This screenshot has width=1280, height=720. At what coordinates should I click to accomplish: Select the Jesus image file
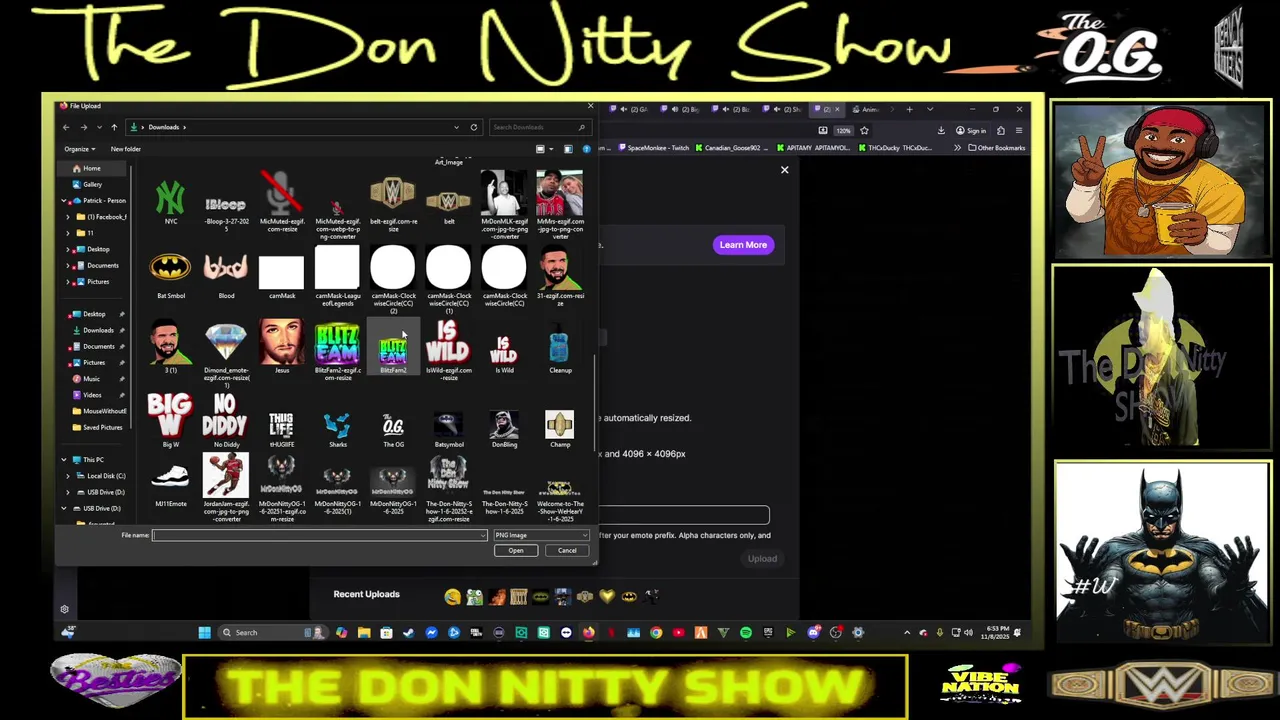pyautogui.click(x=282, y=347)
